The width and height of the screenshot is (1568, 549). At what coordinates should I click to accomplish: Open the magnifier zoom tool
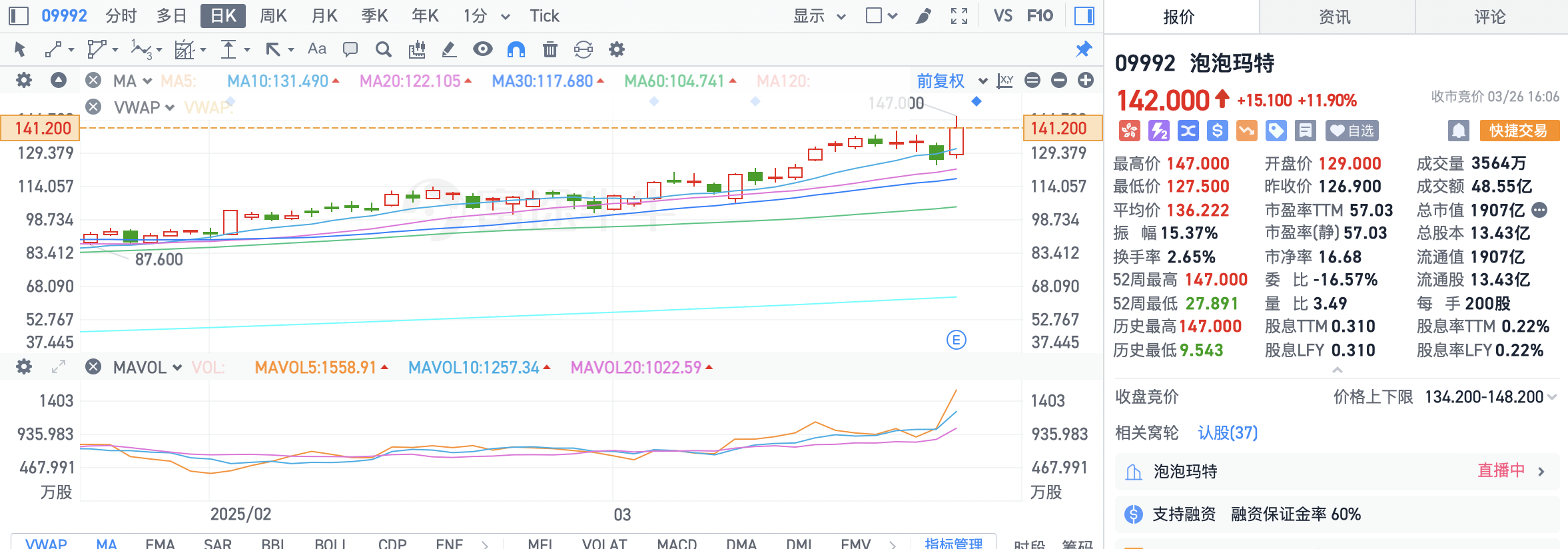click(x=383, y=49)
